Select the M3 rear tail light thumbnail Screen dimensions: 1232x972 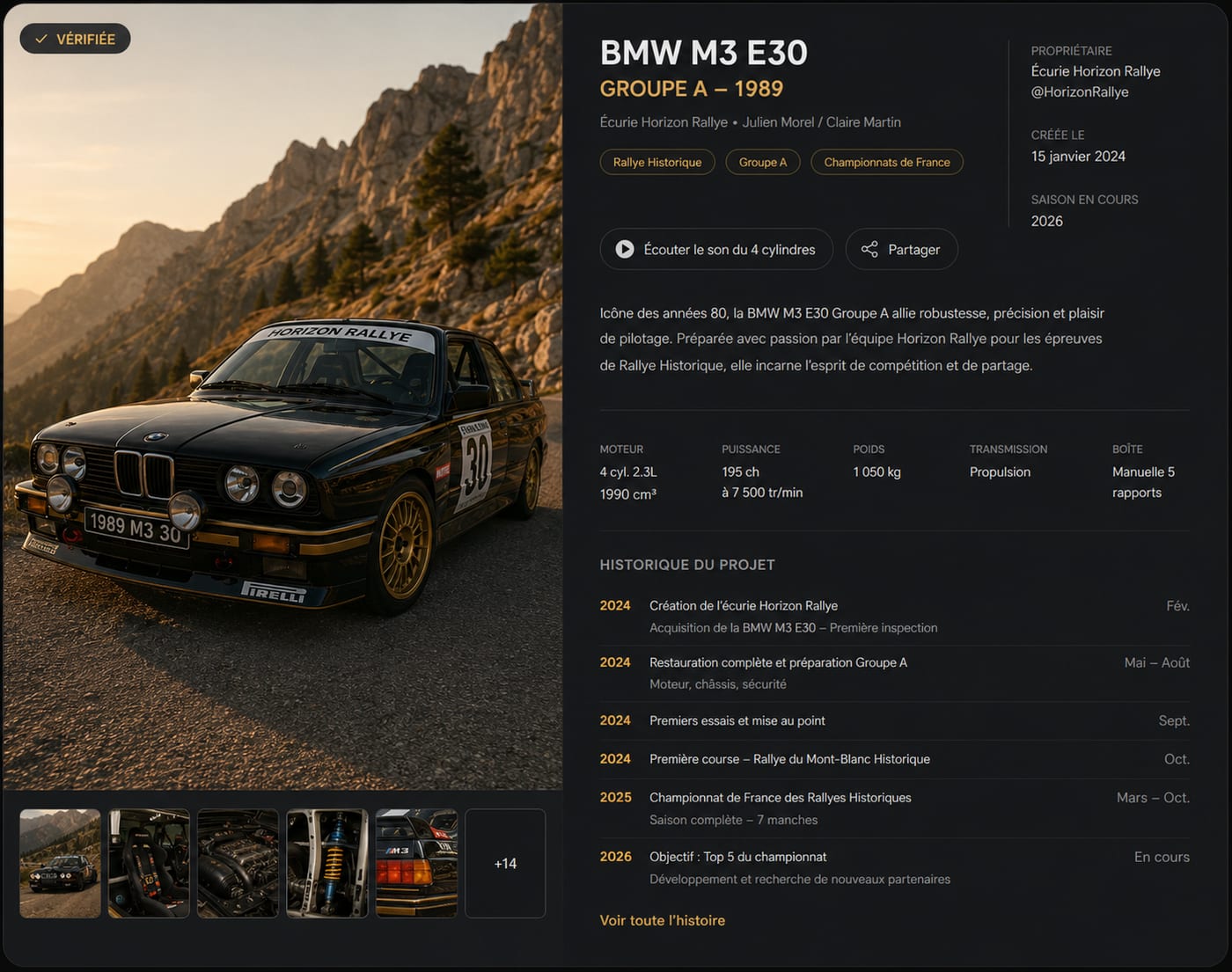(416, 864)
